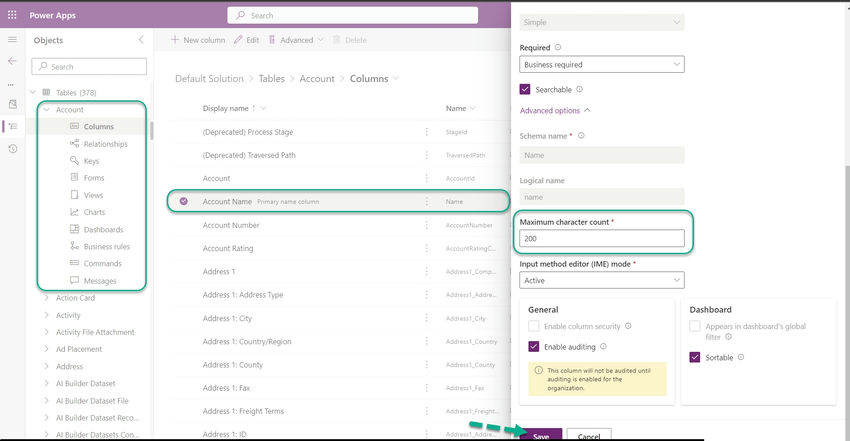Select Charts under Account
This screenshot has height=441, width=850.
coord(94,212)
